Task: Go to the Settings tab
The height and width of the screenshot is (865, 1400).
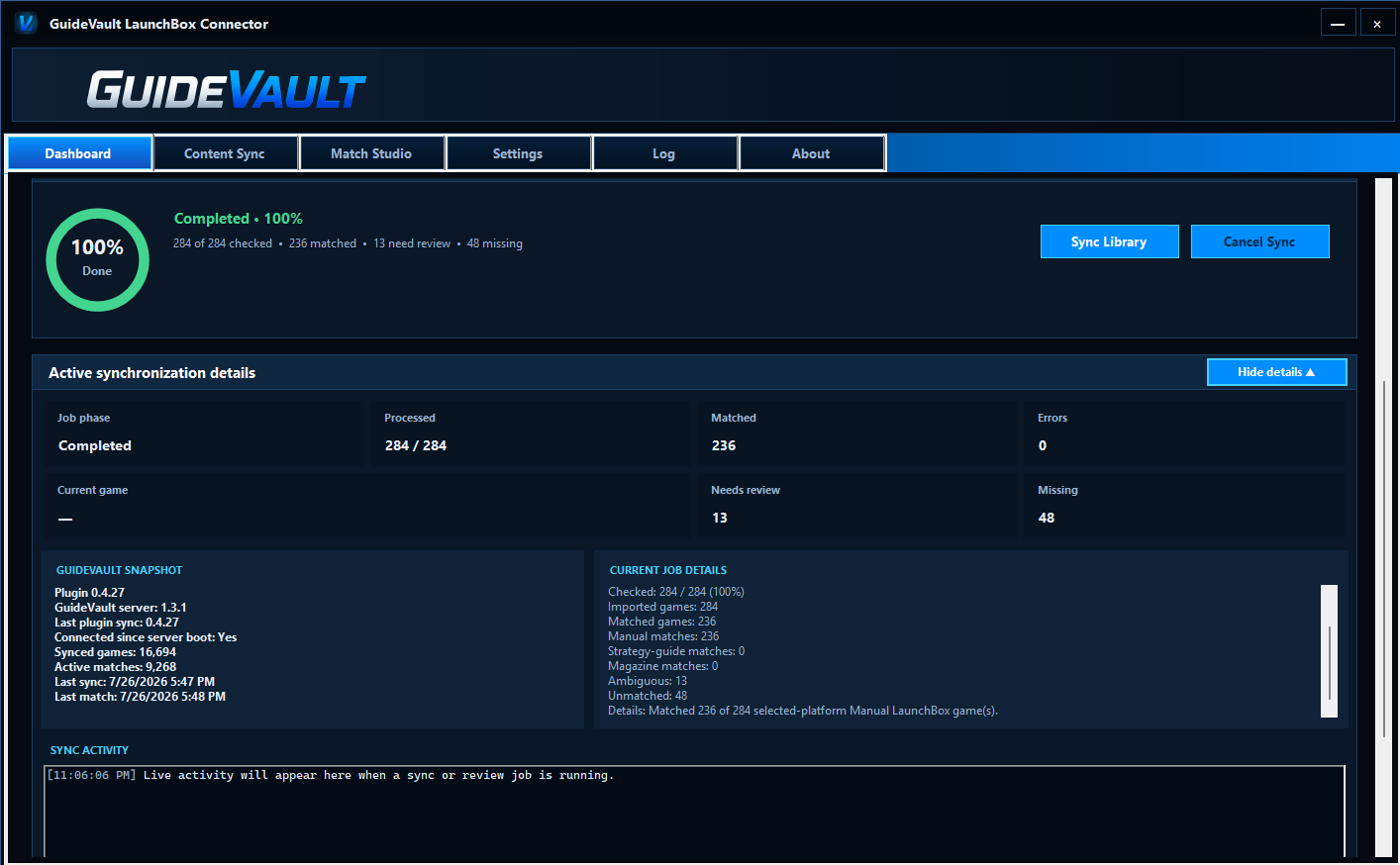Action: point(518,153)
